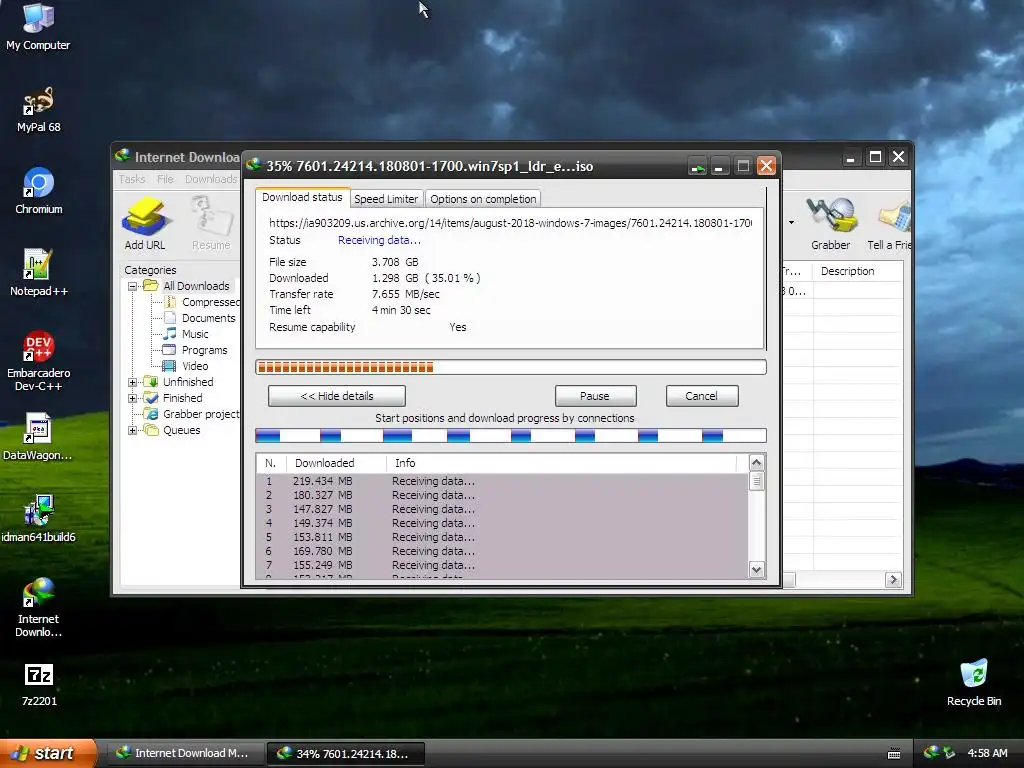Viewport: 1024px width, 768px height.
Task: Select connection row with 219.434 MB
Action: click(x=502, y=481)
